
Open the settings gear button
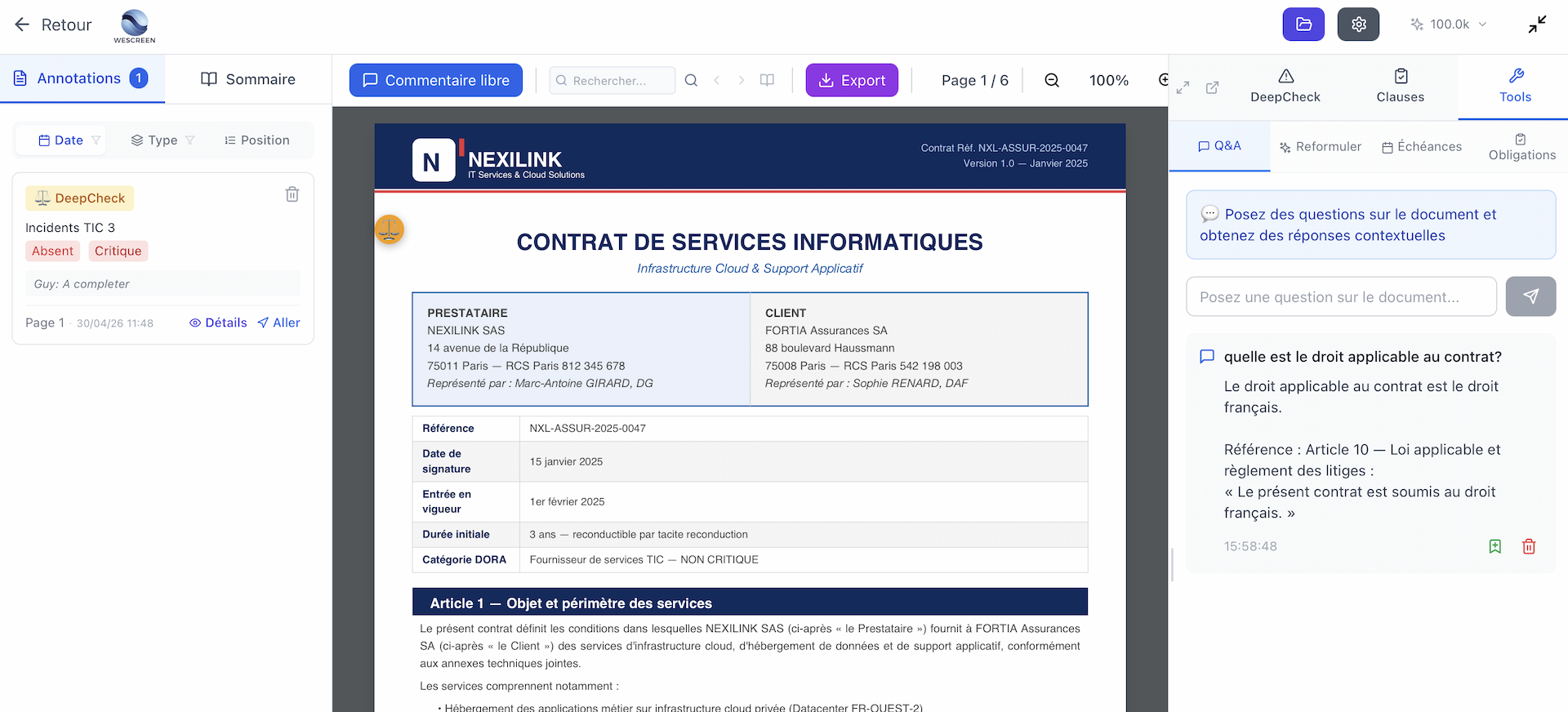pyautogui.click(x=1358, y=24)
